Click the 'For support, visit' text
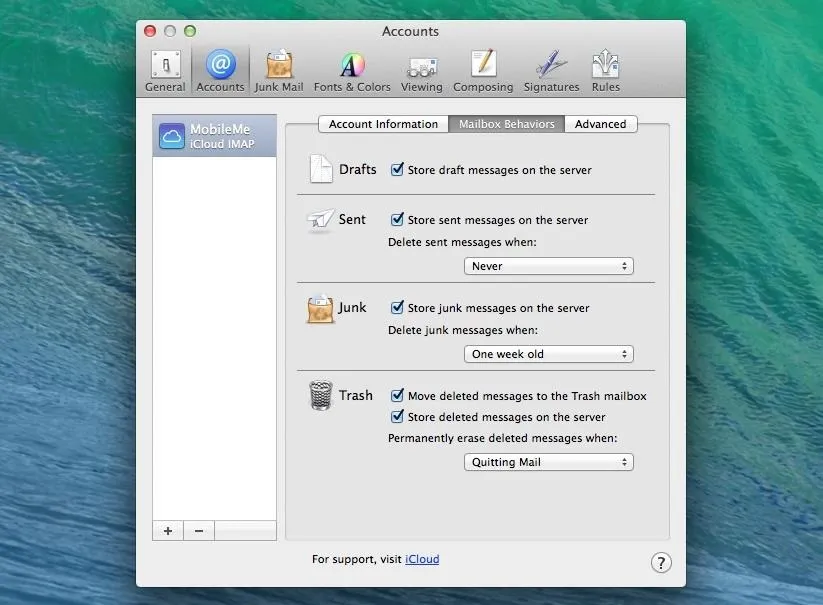This screenshot has width=823, height=605. click(x=356, y=559)
